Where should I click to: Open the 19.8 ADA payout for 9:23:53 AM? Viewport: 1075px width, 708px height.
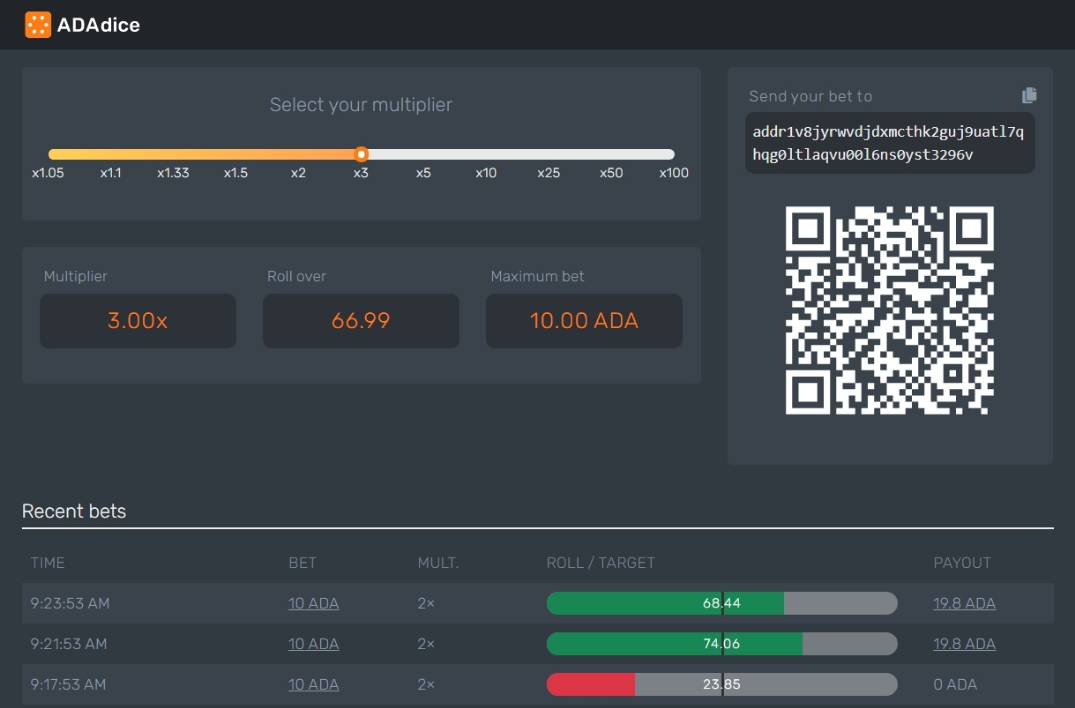click(964, 603)
